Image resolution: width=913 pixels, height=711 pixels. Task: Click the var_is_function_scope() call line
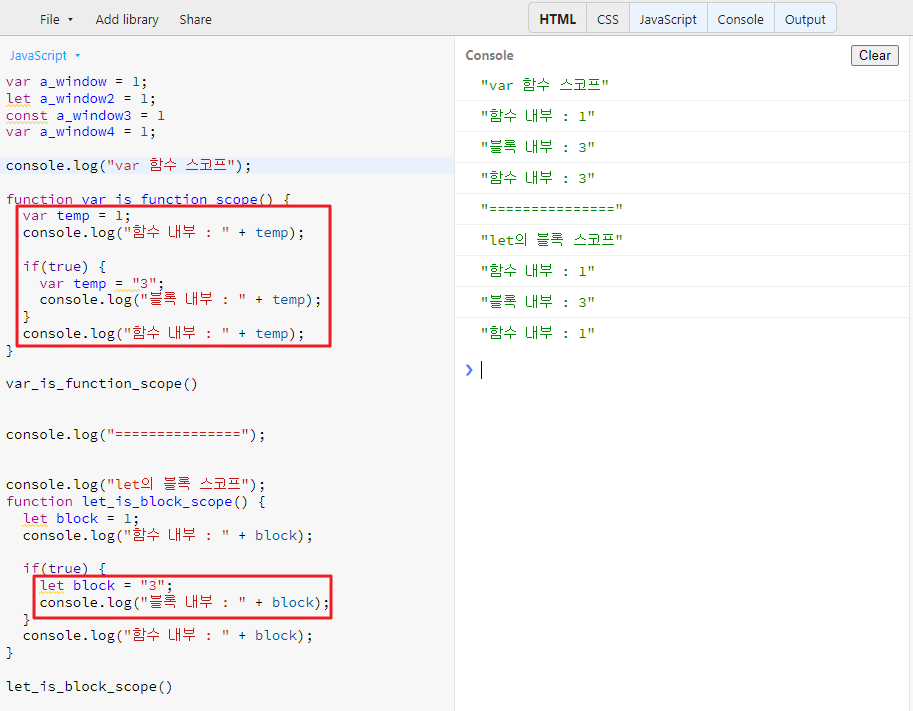coord(101,384)
